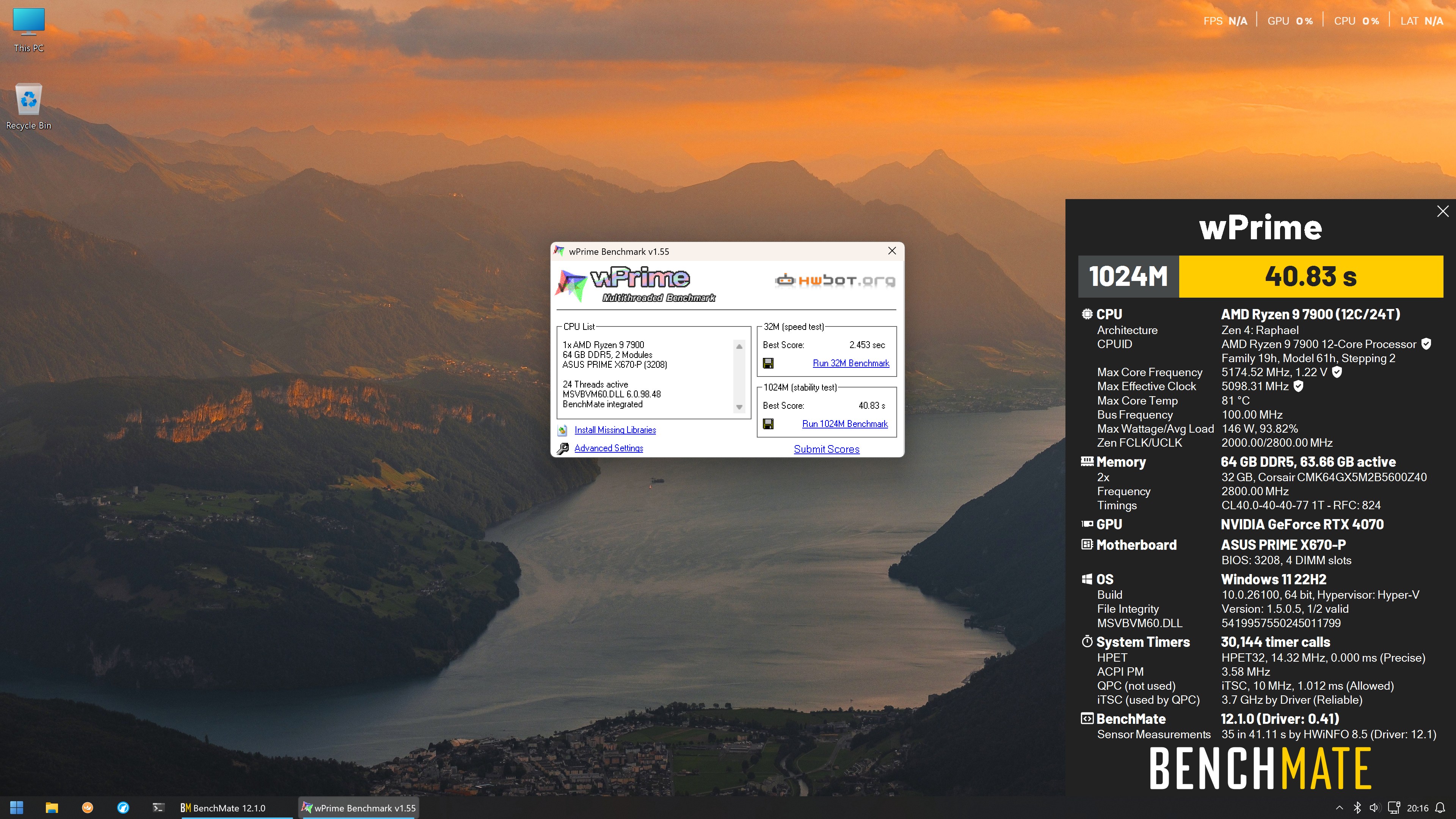This screenshot has width=1456, height=819.
Task: Show hidden tray icons chevron
Action: (1339, 808)
